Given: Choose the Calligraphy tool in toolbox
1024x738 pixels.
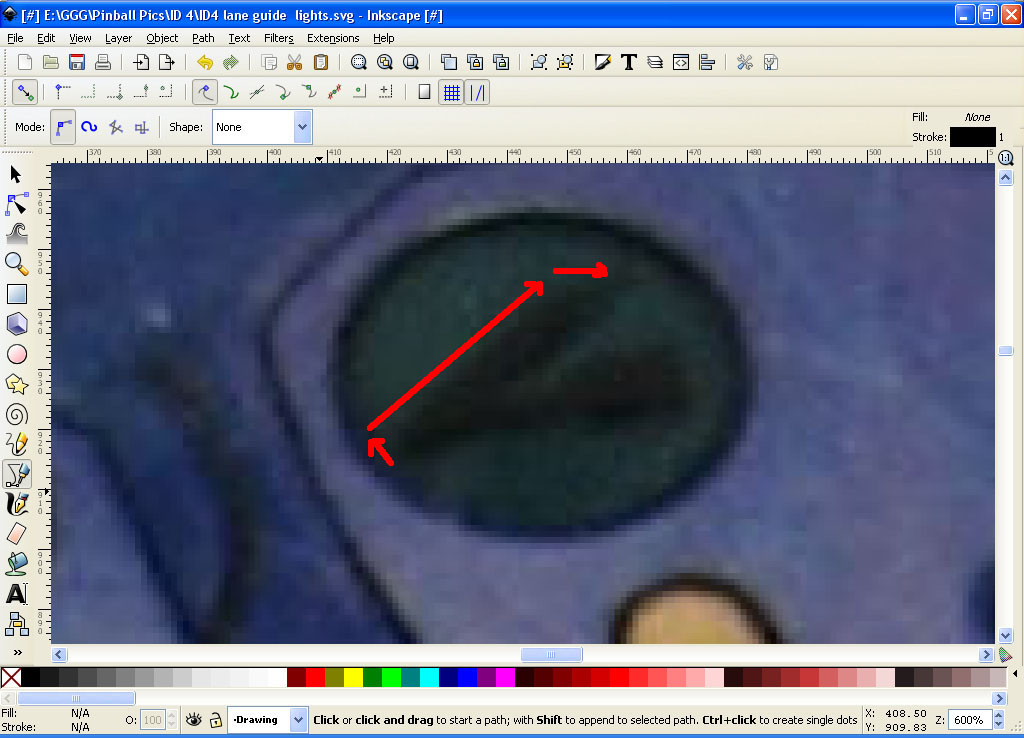Looking at the screenshot, I should tap(16, 503).
